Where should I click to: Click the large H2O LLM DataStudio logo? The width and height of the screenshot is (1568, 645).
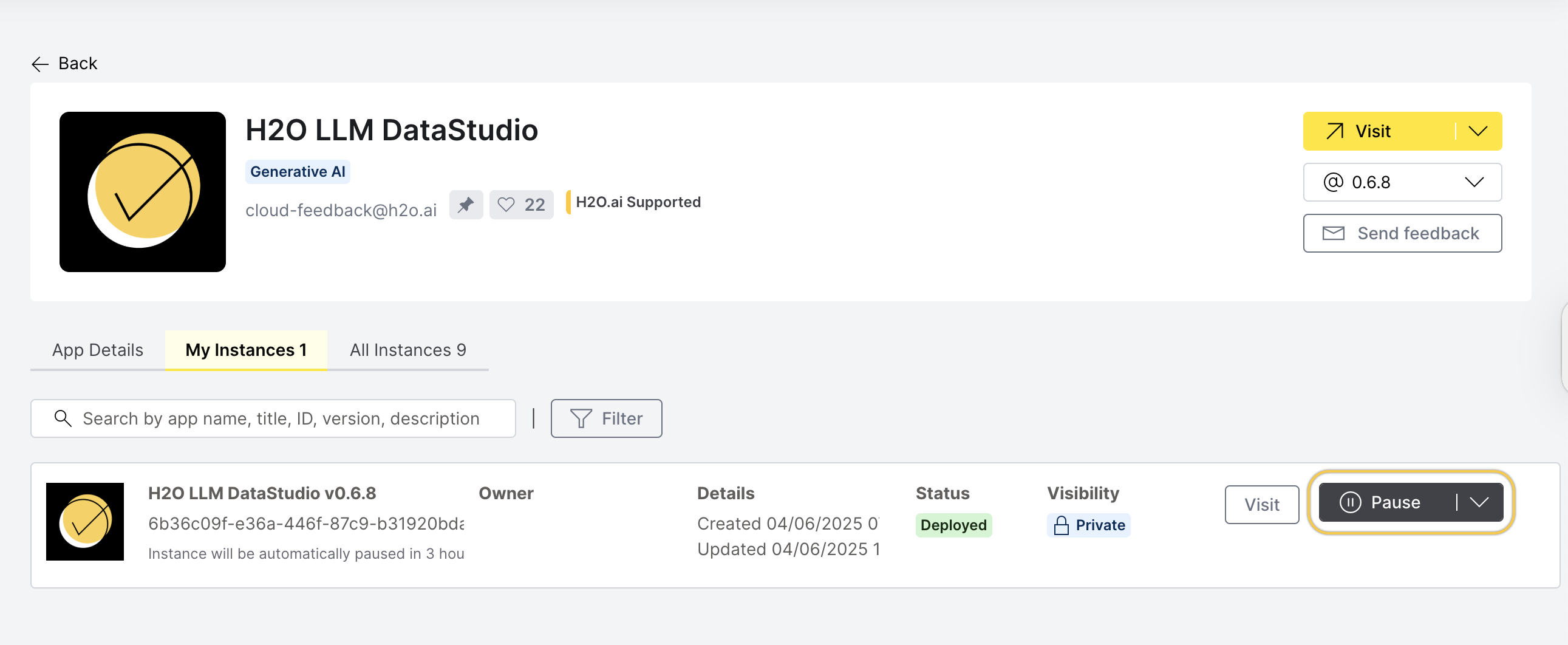coord(143,192)
